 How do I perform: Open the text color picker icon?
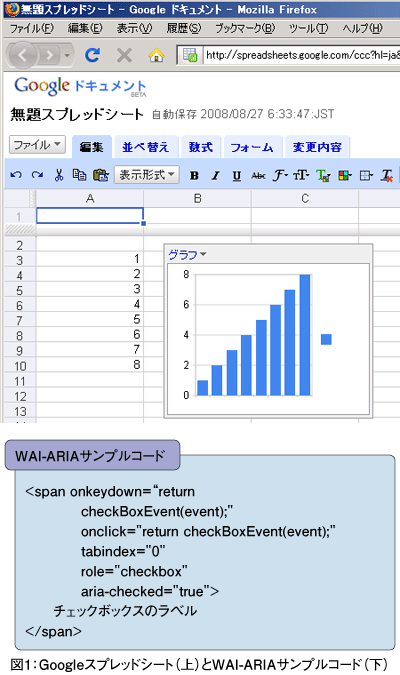[x=323, y=175]
